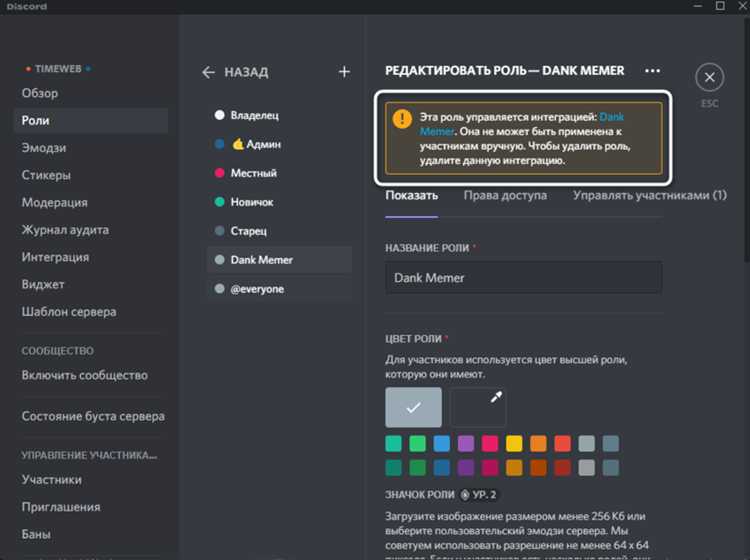Image resolution: width=750 pixels, height=560 pixels.
Task: Select the default gray color with checkmark
Action: (413, 407)
